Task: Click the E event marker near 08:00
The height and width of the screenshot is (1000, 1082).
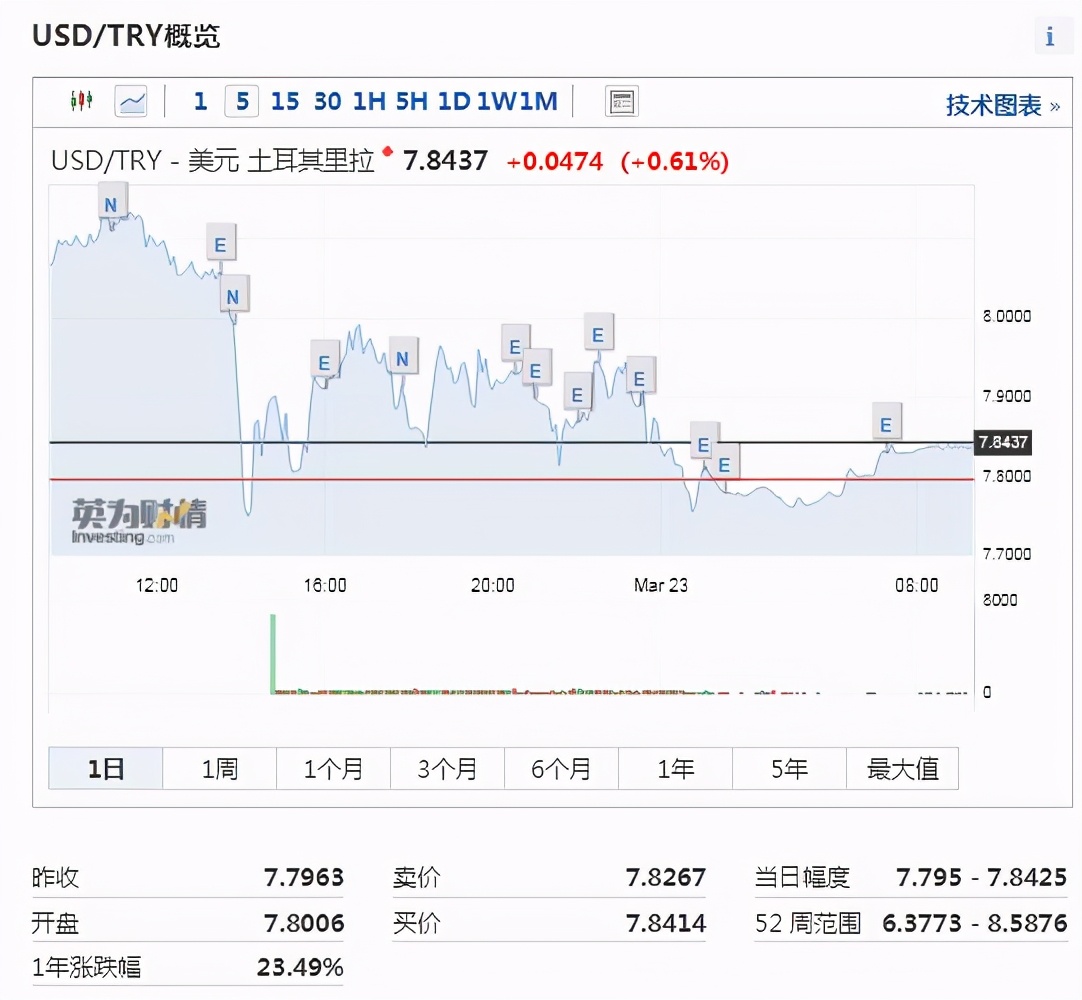Action: pos(886,423)
